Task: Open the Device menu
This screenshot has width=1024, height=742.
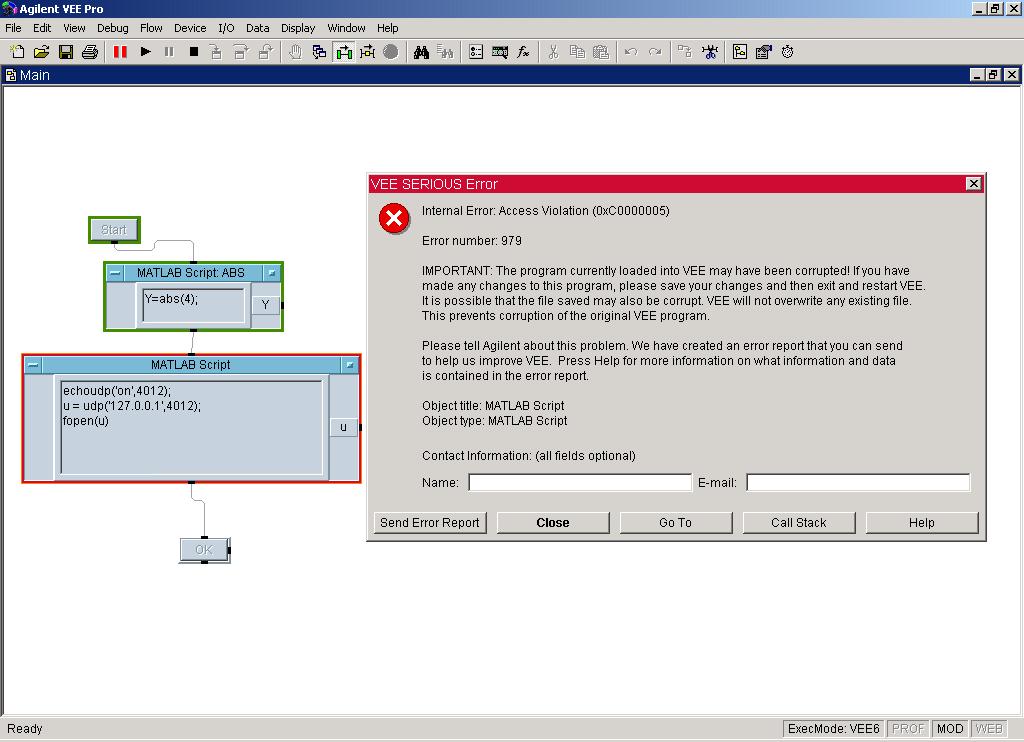Action: tap(190, 28)
